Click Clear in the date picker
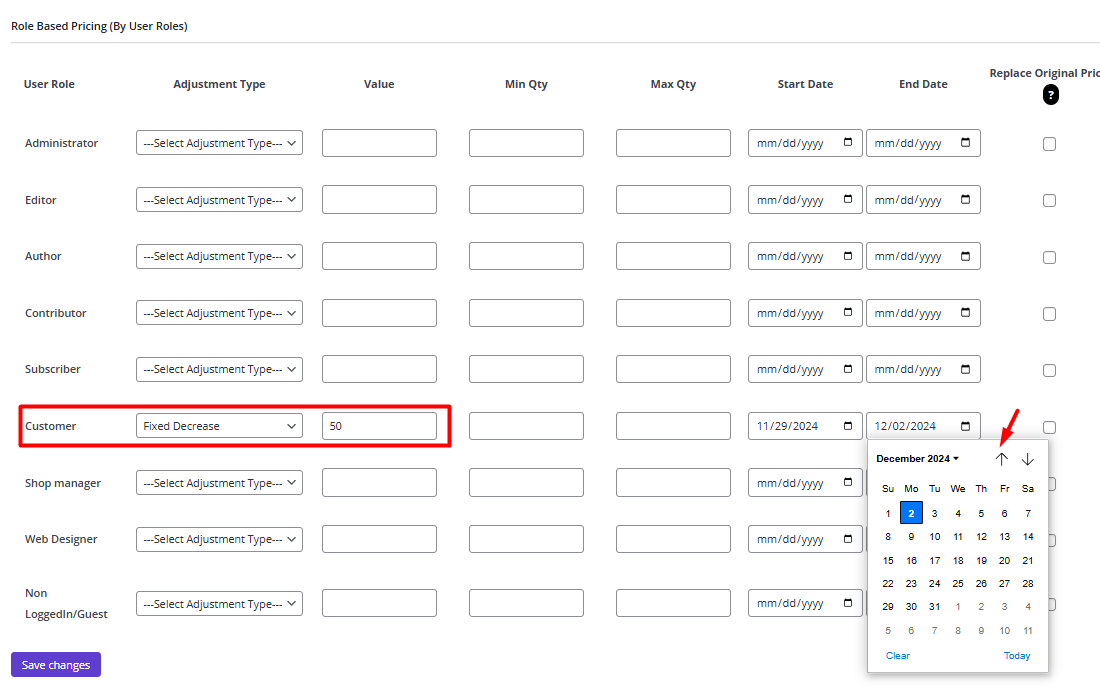Viewport: 1100px width, 698px height. [898, 656]
